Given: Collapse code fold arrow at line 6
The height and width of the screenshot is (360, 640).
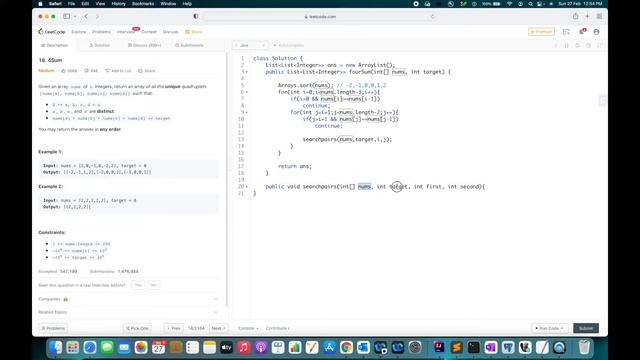Looking at the screenshot, I should pos(247,92).
